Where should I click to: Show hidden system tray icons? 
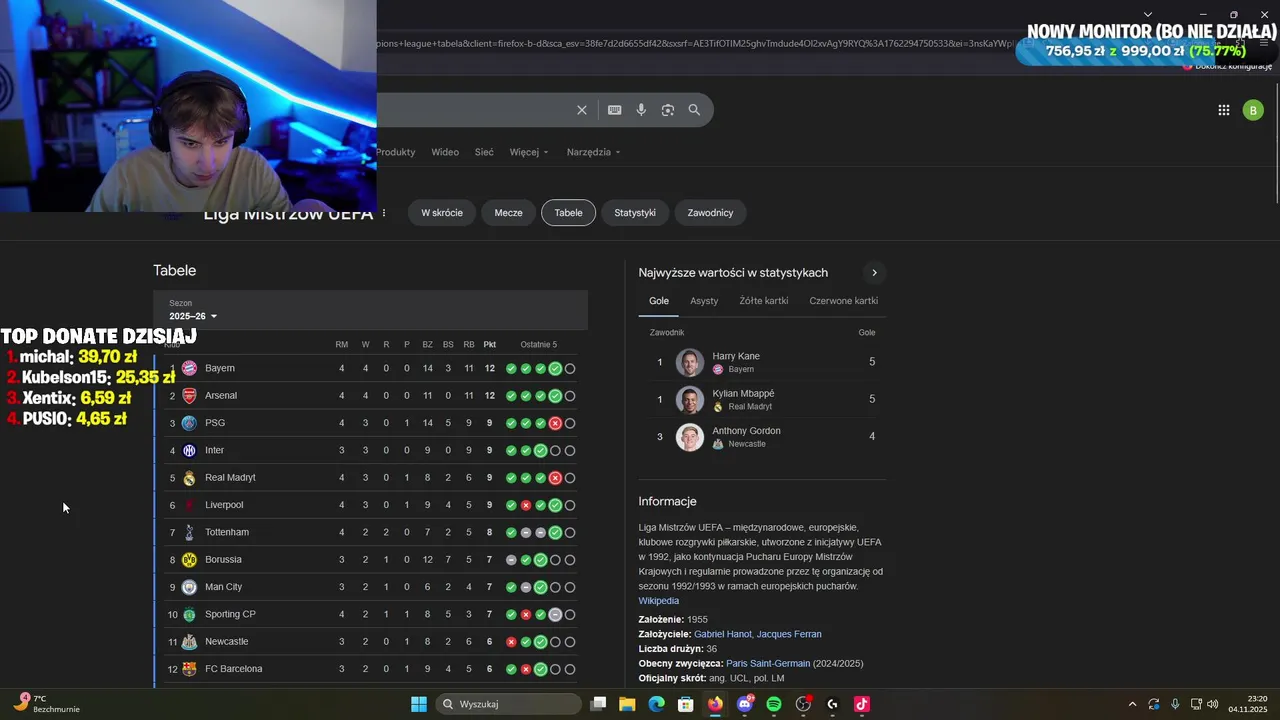(x=1132, y=704)
